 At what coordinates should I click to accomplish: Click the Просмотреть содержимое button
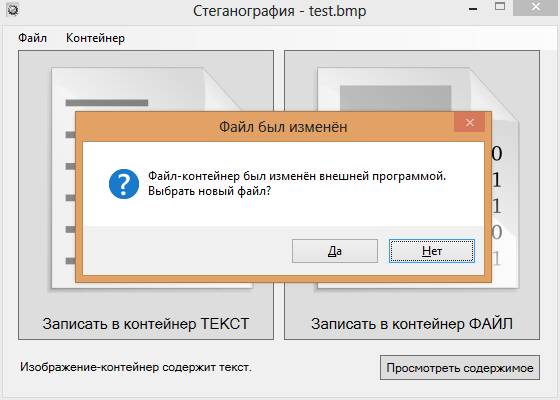pyautogui.click(x=460, y=368)
